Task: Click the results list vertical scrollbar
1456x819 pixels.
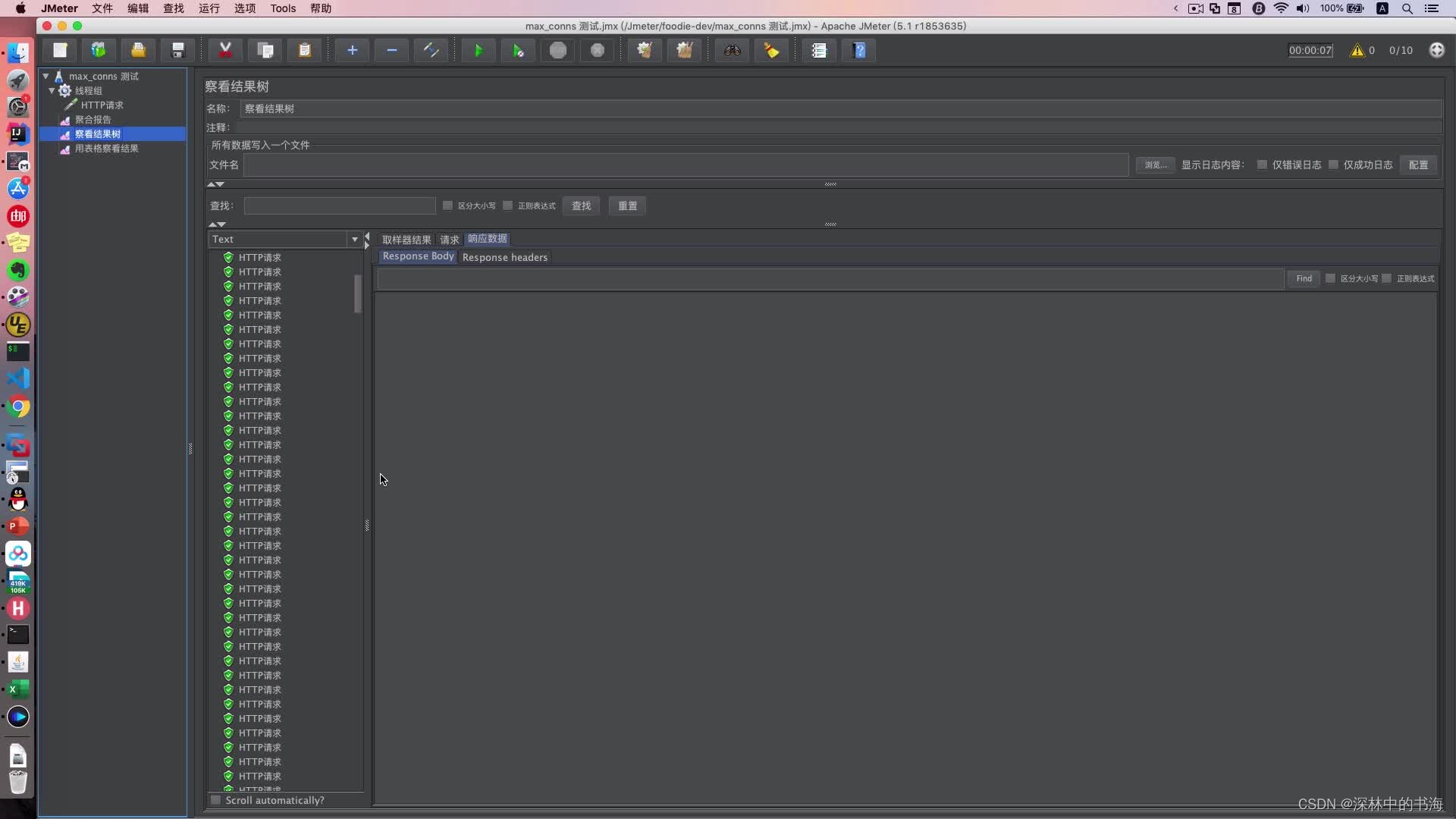Action: tap(358, 293)
